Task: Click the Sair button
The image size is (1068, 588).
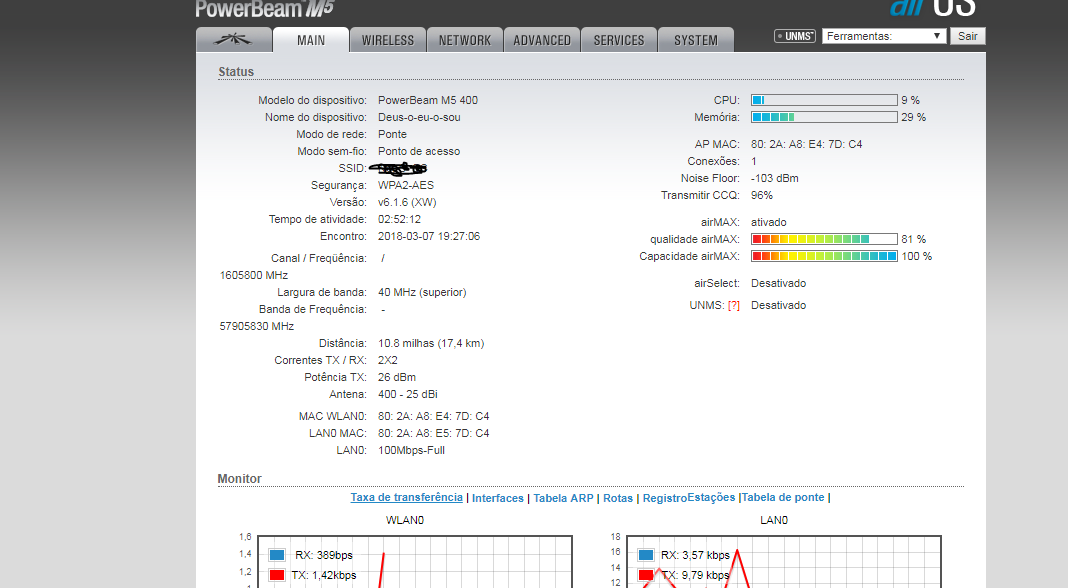Action: (967, 36)
